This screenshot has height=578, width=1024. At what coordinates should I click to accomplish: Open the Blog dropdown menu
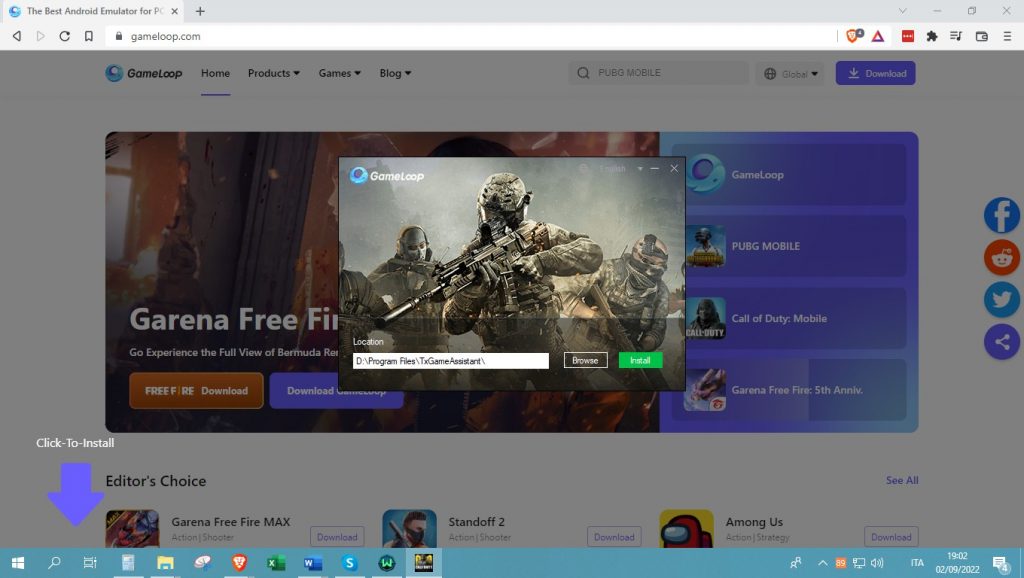(x=395, y=73)
